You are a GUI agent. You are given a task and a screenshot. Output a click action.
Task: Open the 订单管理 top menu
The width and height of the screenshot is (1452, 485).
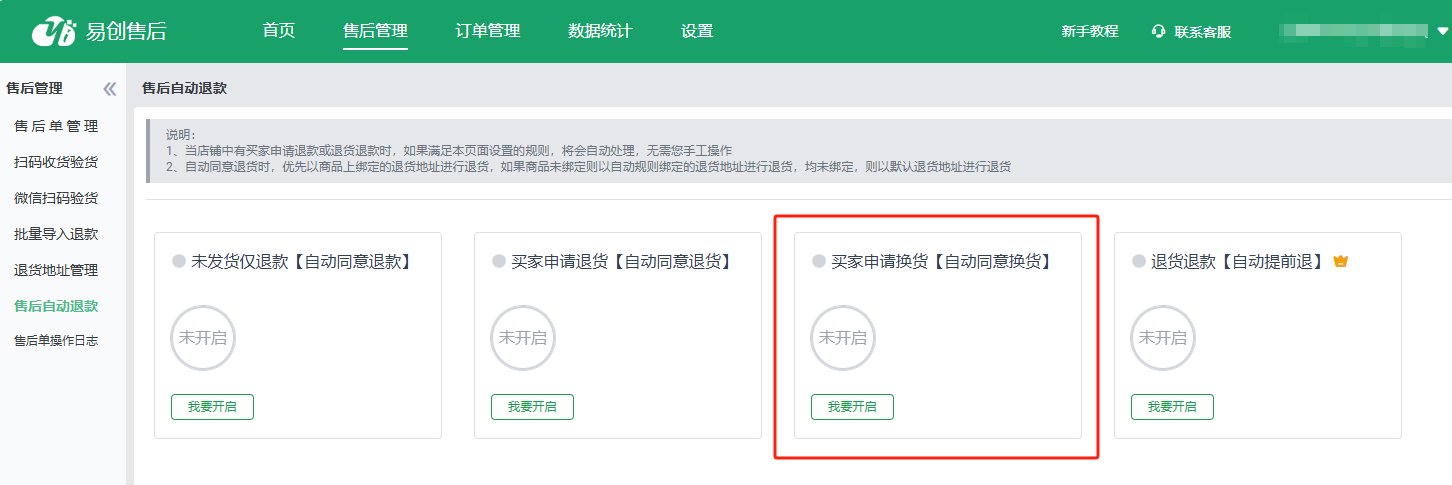click(x=488, y=31)
